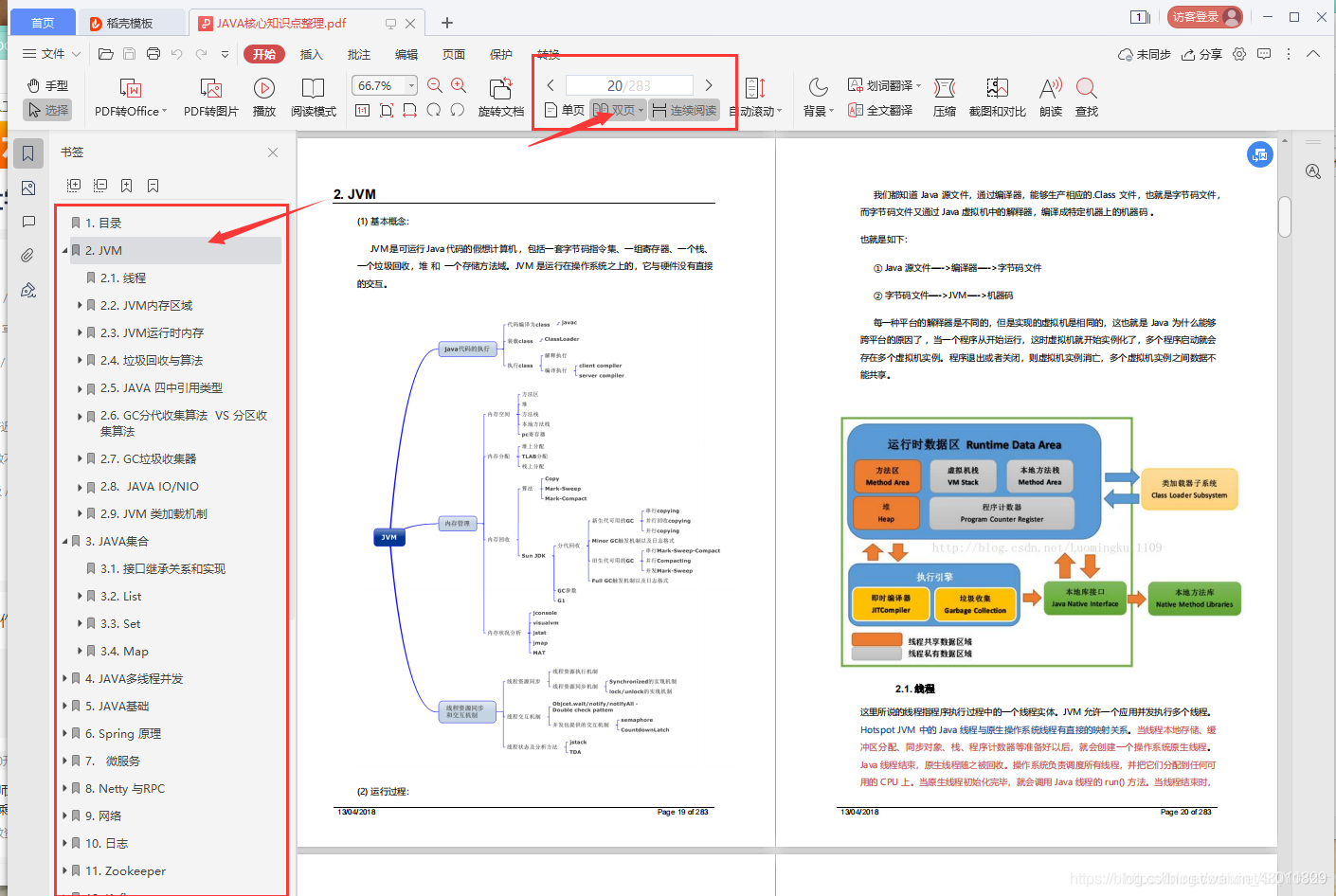The image size is (1336, 896).
Task: Open the 稻壳模板 tab
Action: (x=131, y=23)
